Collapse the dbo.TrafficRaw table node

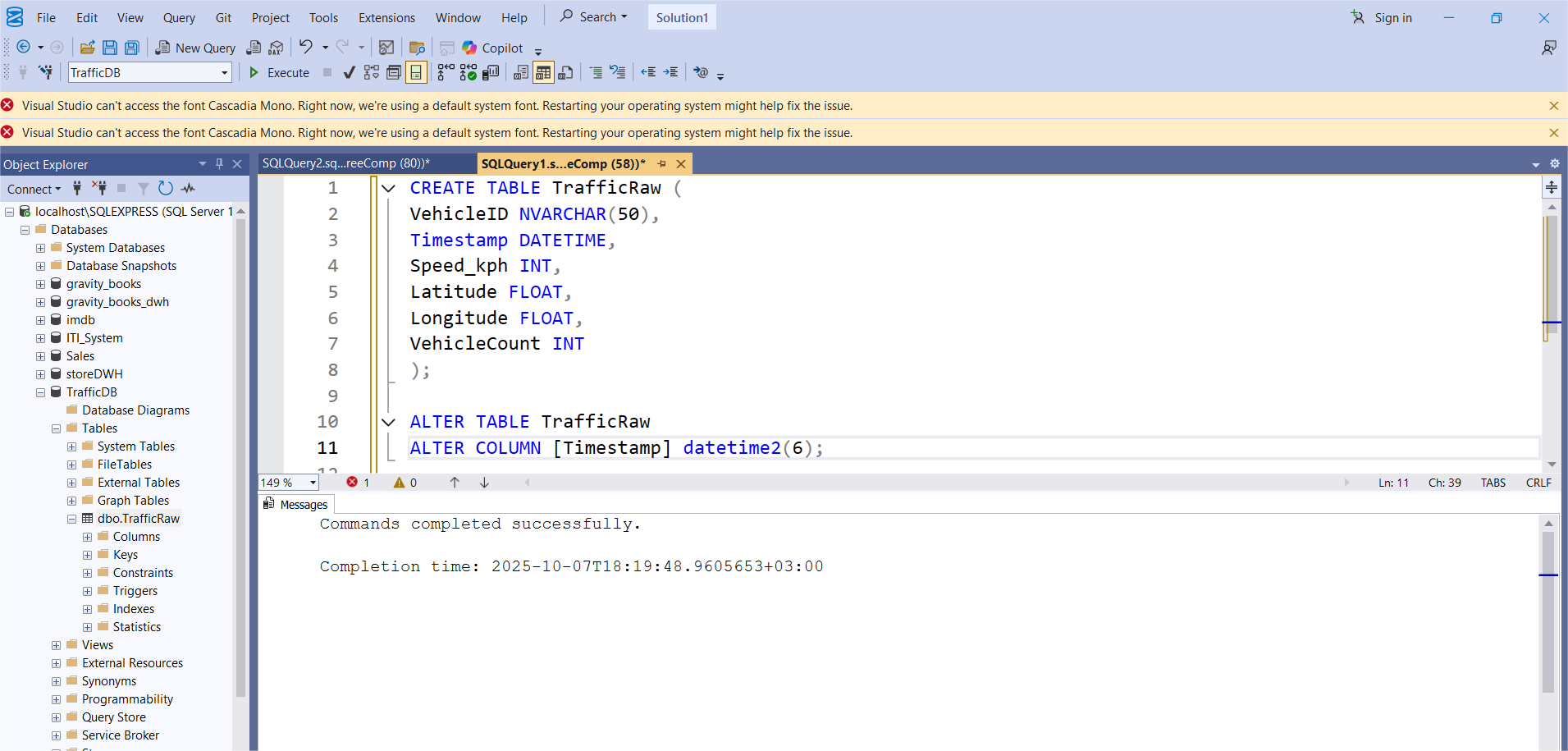coord(71,518)
